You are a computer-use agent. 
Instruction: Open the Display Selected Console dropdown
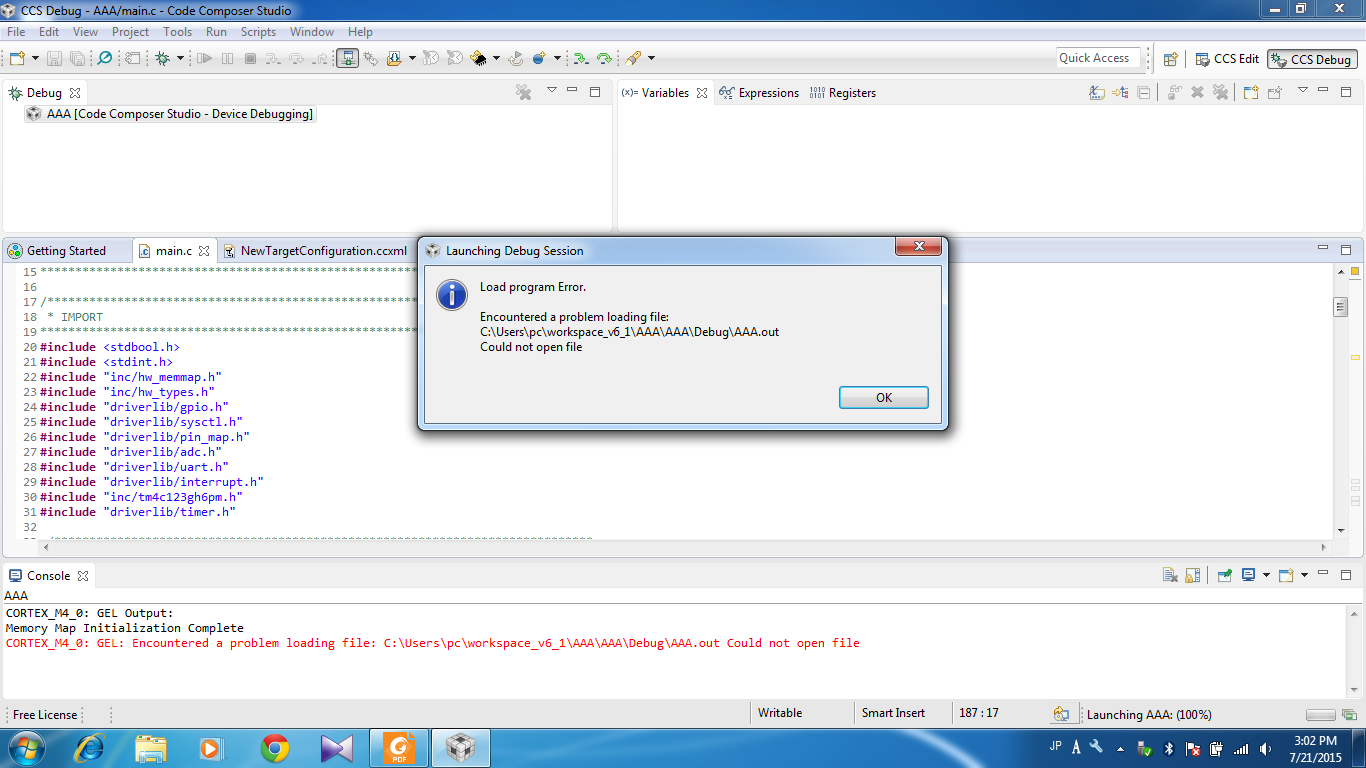pyautogui.click(x=1266, y=575)
